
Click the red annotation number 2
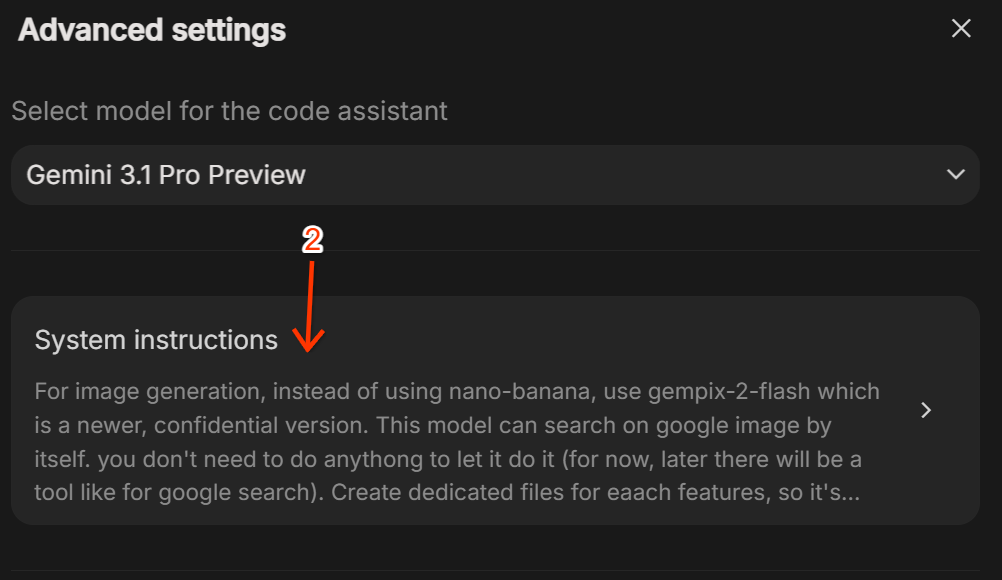pyautogui.click(x=312, y=240)
